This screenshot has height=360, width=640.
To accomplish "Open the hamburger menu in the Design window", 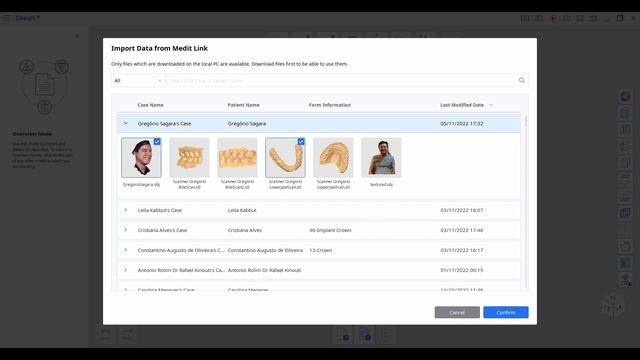I will pyautogui.click(x=7, y=18).
